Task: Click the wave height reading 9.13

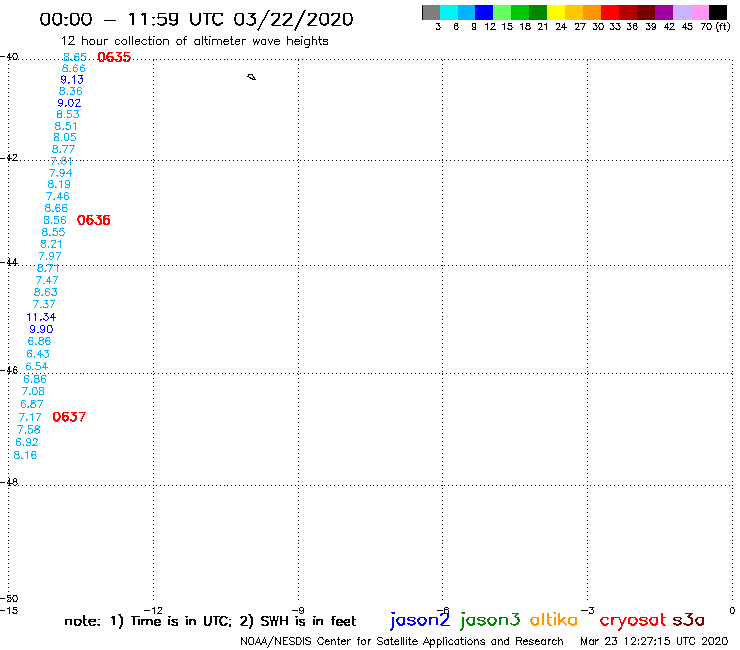Action: (x=72, y=79)
